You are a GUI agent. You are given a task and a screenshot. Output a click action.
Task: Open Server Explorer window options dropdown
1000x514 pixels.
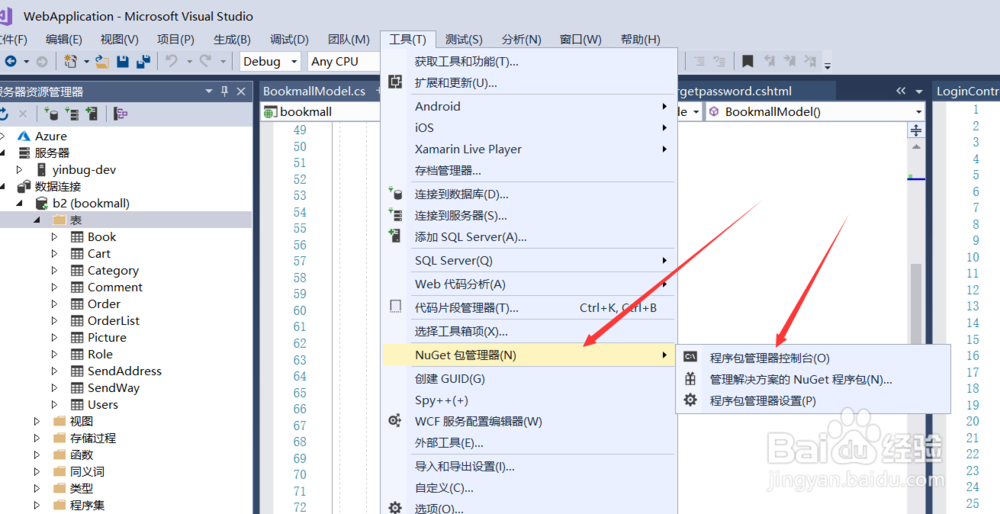209,91
